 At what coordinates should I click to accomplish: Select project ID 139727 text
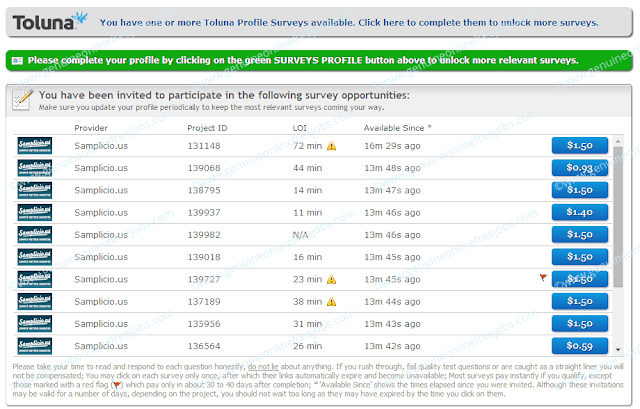[204, 279]
